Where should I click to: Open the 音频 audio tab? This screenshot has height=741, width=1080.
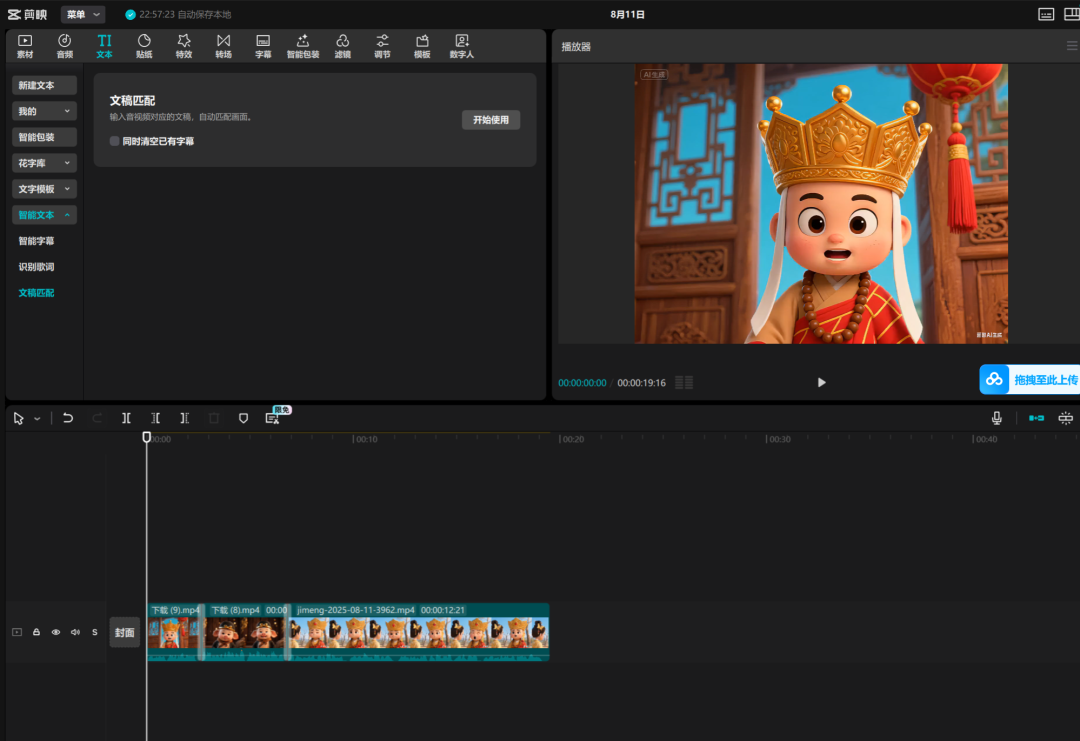pyautogui.click(x=65, y=46)
